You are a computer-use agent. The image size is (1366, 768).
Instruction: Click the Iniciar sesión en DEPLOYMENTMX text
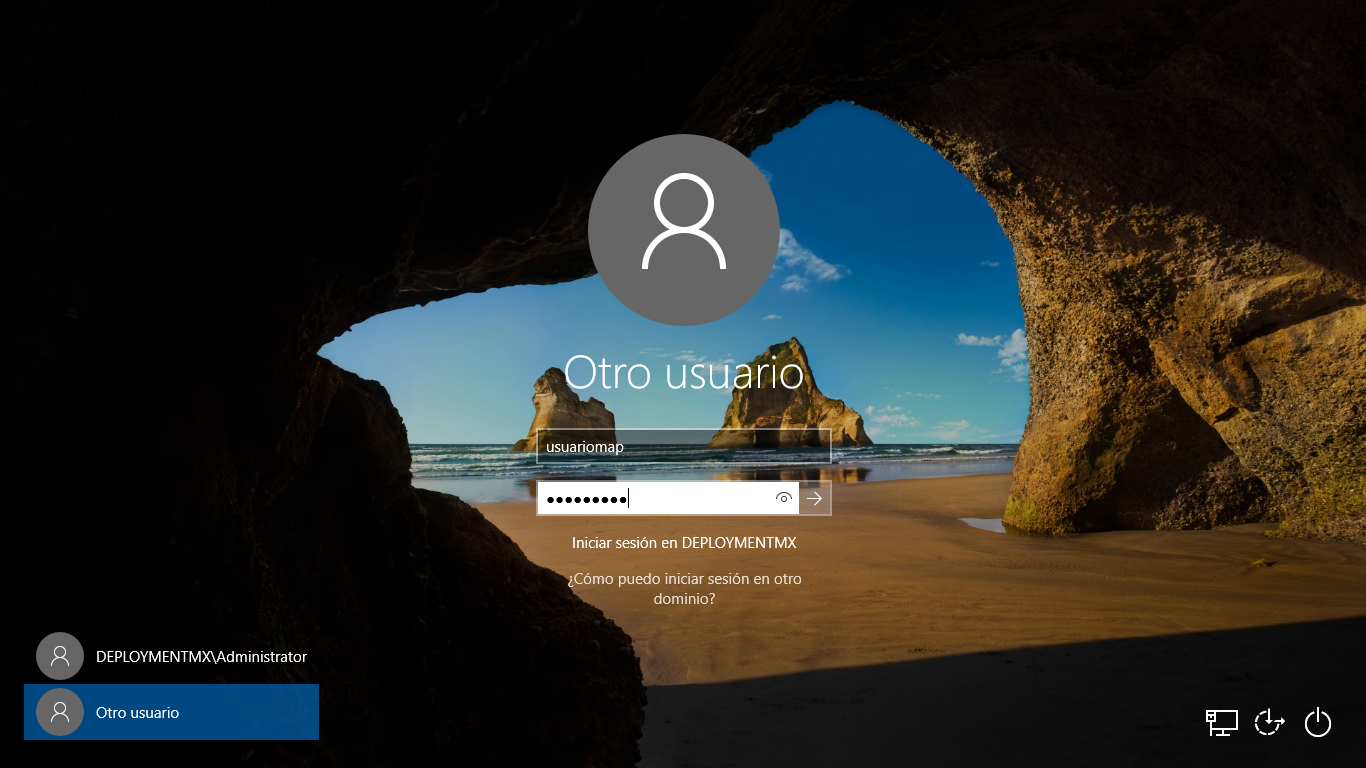click(684, 543)
